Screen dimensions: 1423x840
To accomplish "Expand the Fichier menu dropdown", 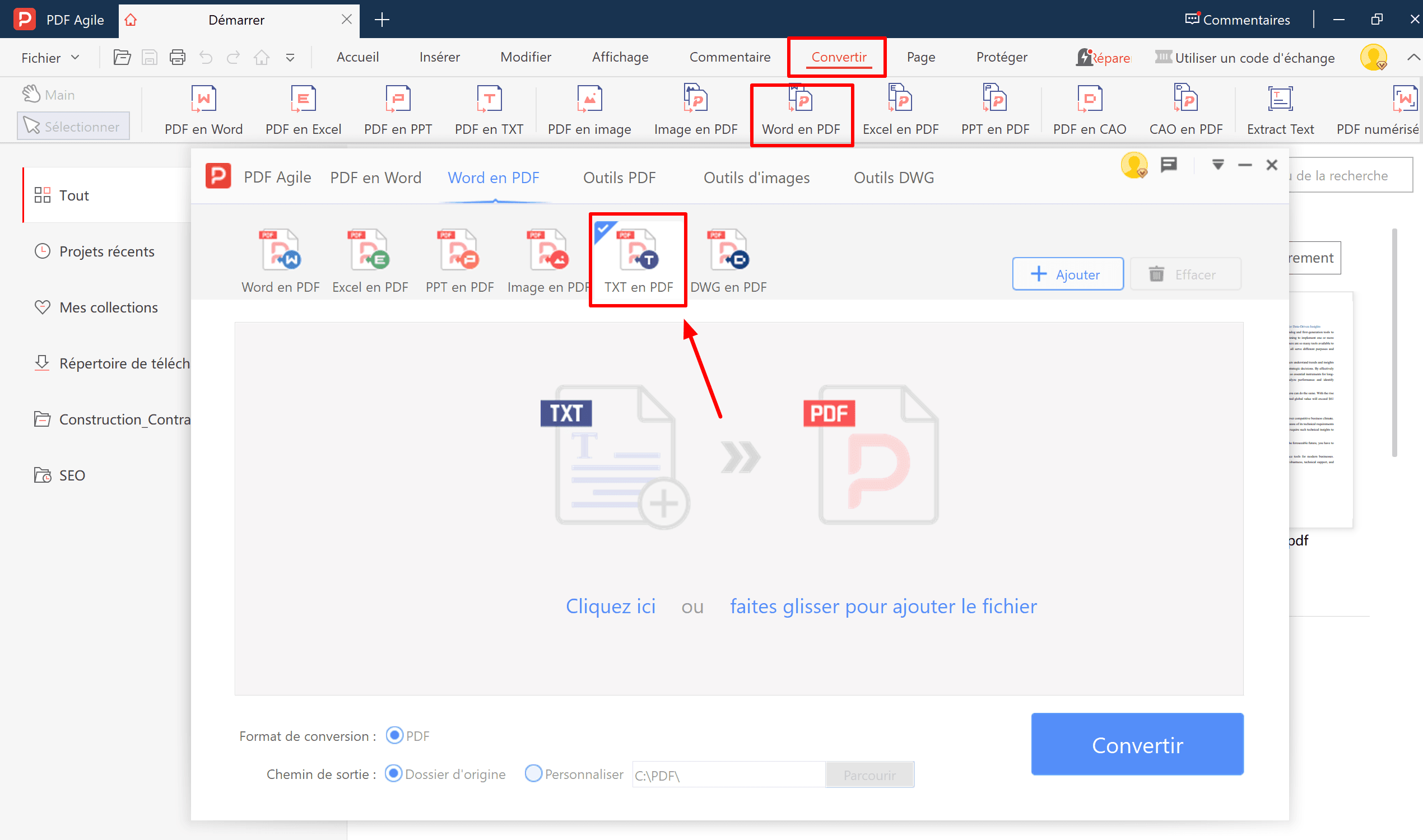I will (50, 58).
